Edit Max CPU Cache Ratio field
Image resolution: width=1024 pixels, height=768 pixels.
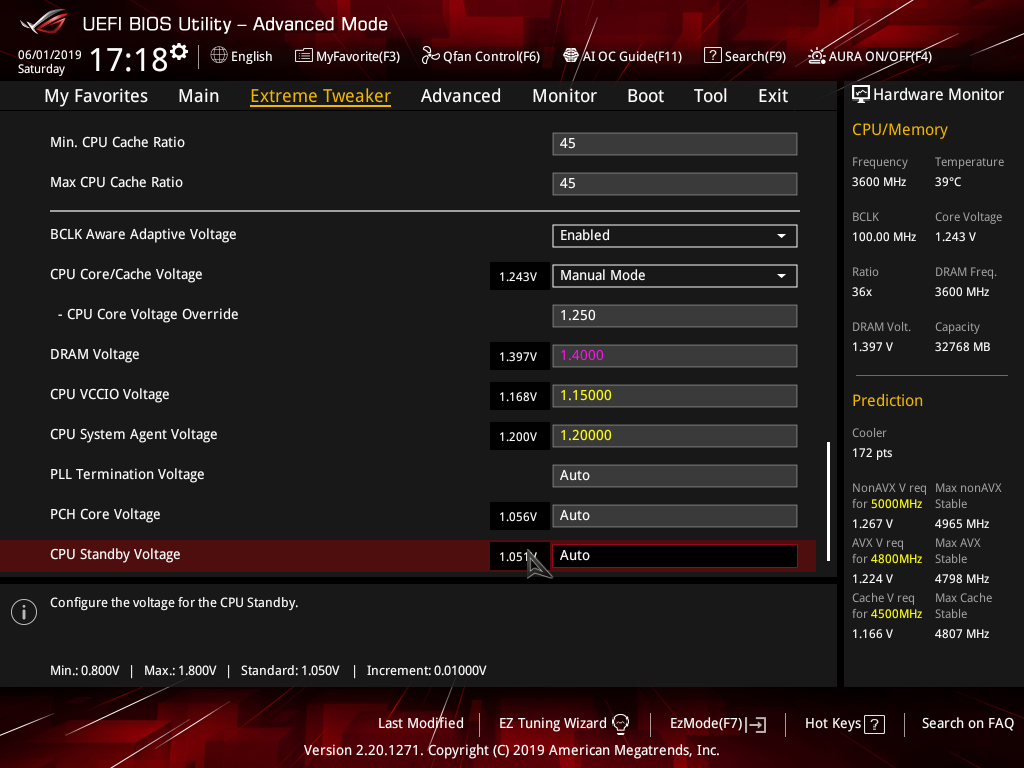pyautogui.click(x=675, y=184)
